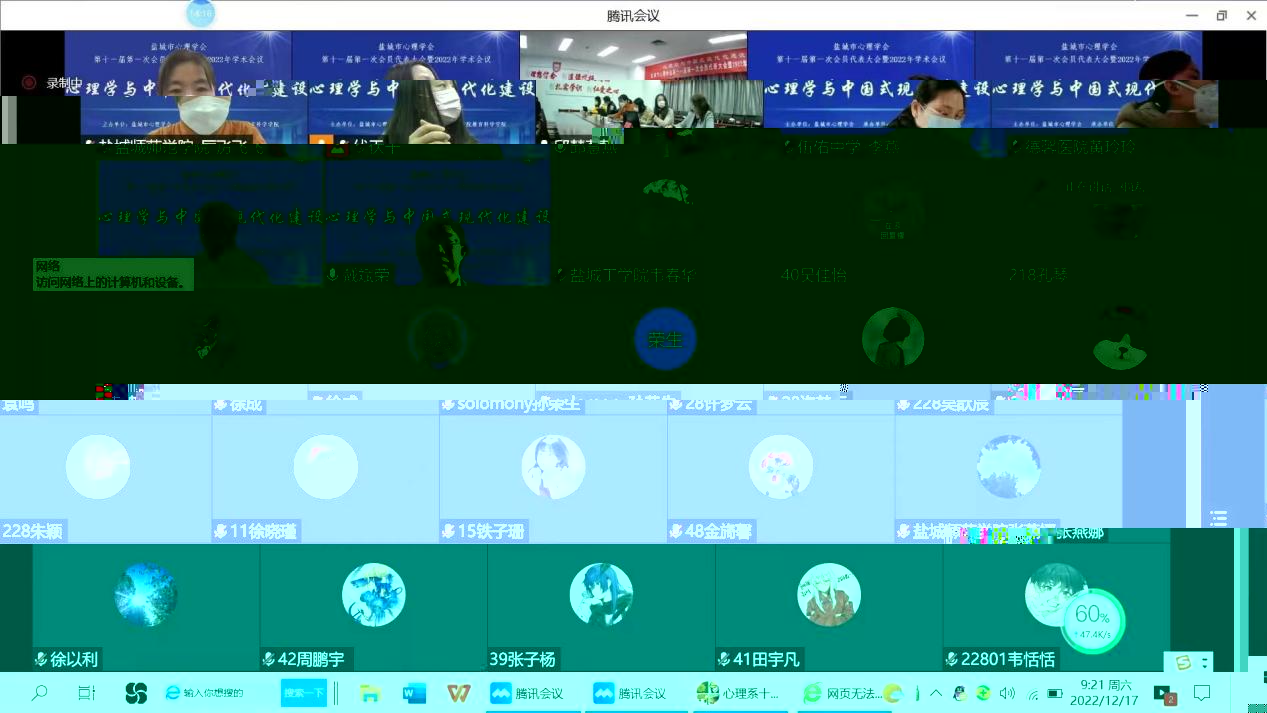Click the participant list icon beside gallery
Viewport: 1267px width, 713px height.
pyautogui.click(x=1218, y=517)
